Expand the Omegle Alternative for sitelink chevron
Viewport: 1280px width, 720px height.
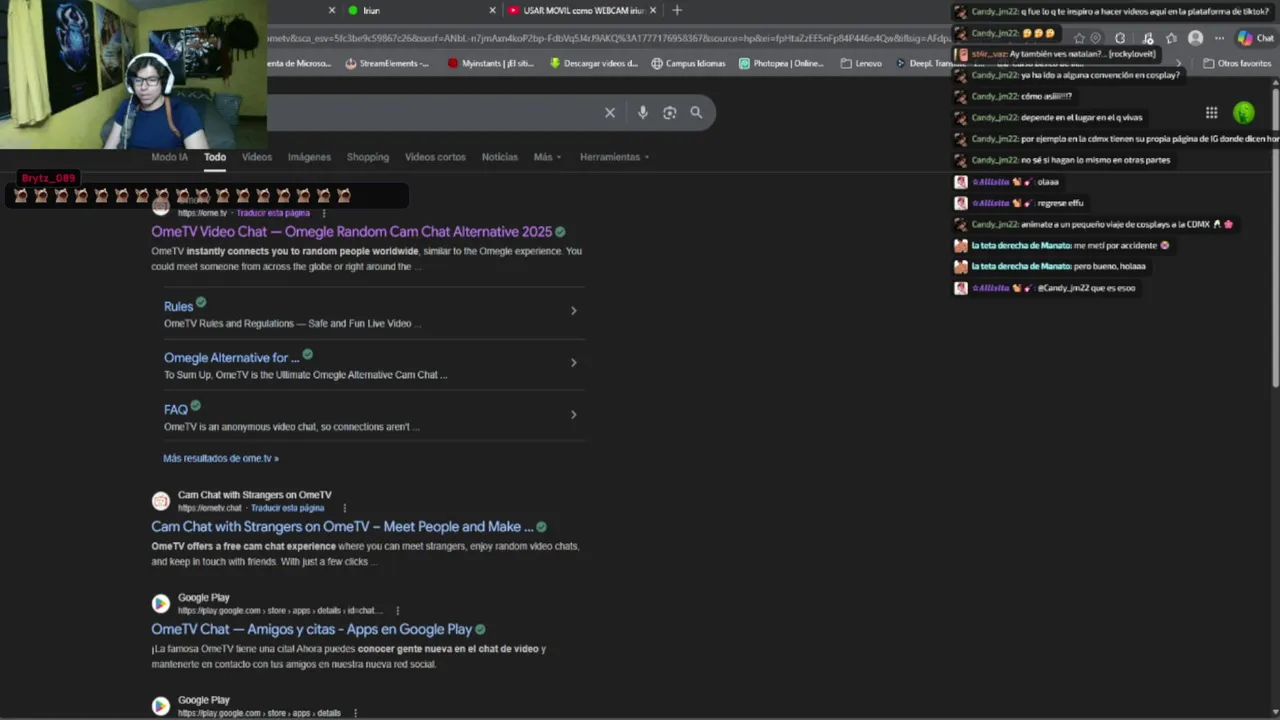pos(573,362)
